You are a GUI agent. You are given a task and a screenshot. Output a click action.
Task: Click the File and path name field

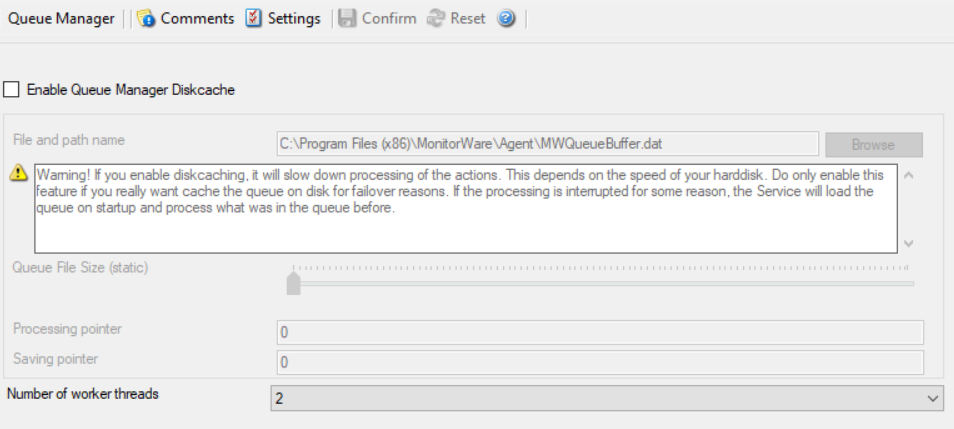(x=548, y=144)
